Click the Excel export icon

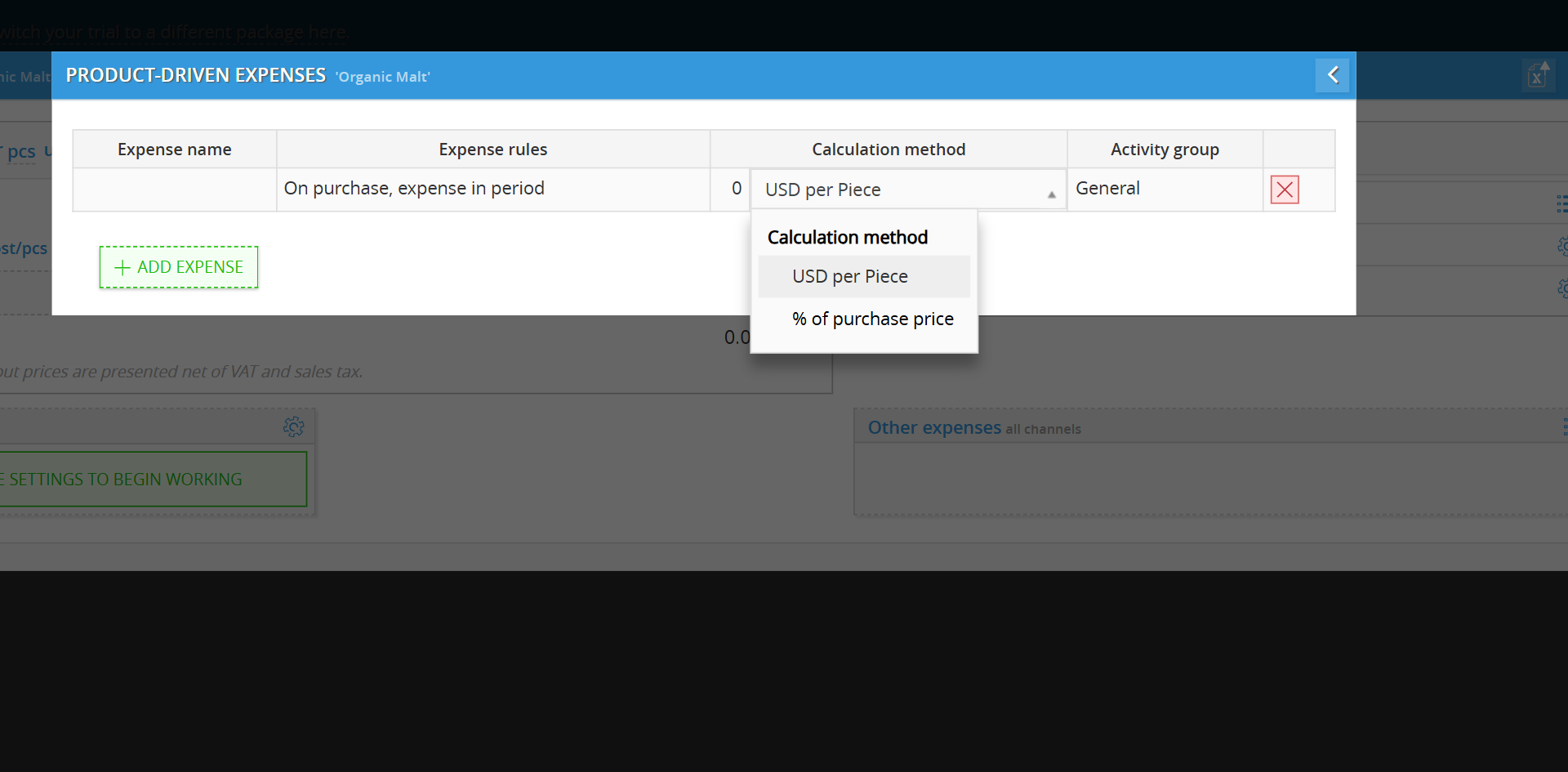1537,75
